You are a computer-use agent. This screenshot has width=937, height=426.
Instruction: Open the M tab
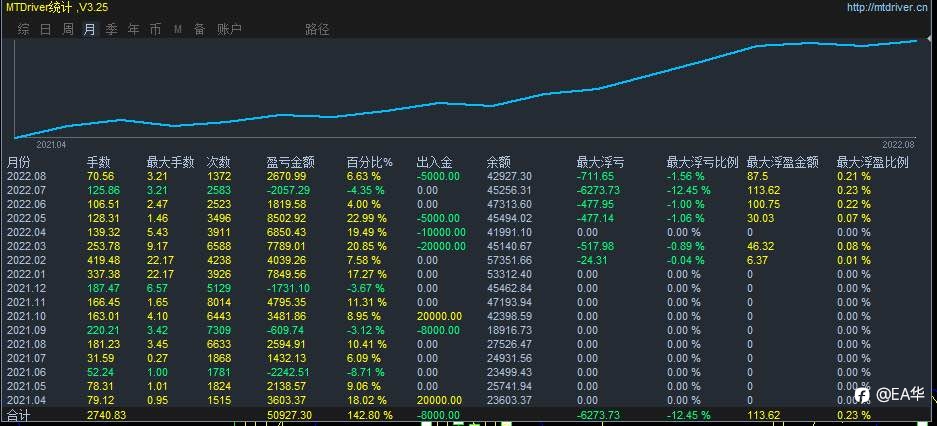coord(177,29)
